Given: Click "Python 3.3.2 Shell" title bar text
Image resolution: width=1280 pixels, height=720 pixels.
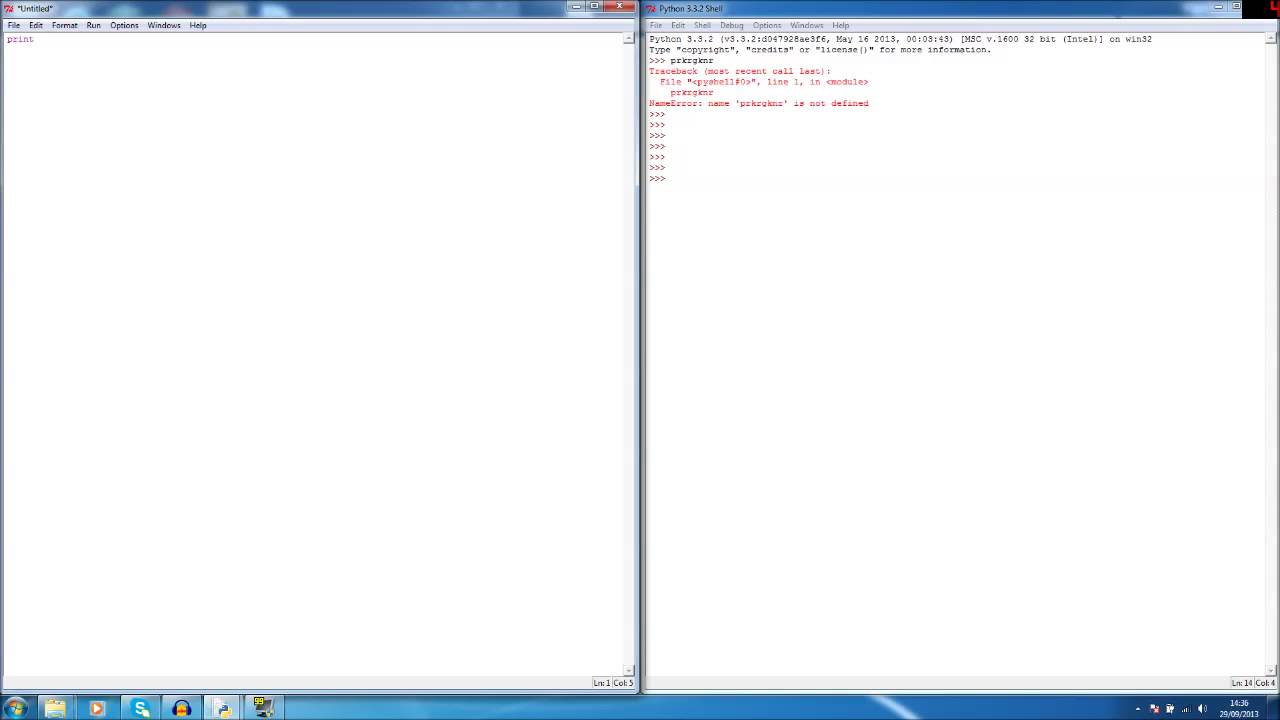Looking at the screenshot, I should (x=690, y=9).
